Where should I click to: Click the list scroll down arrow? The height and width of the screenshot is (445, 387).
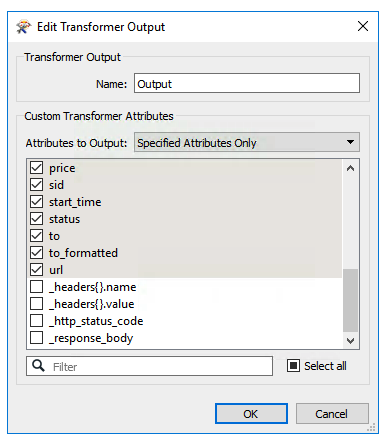(x=350, y=341)
